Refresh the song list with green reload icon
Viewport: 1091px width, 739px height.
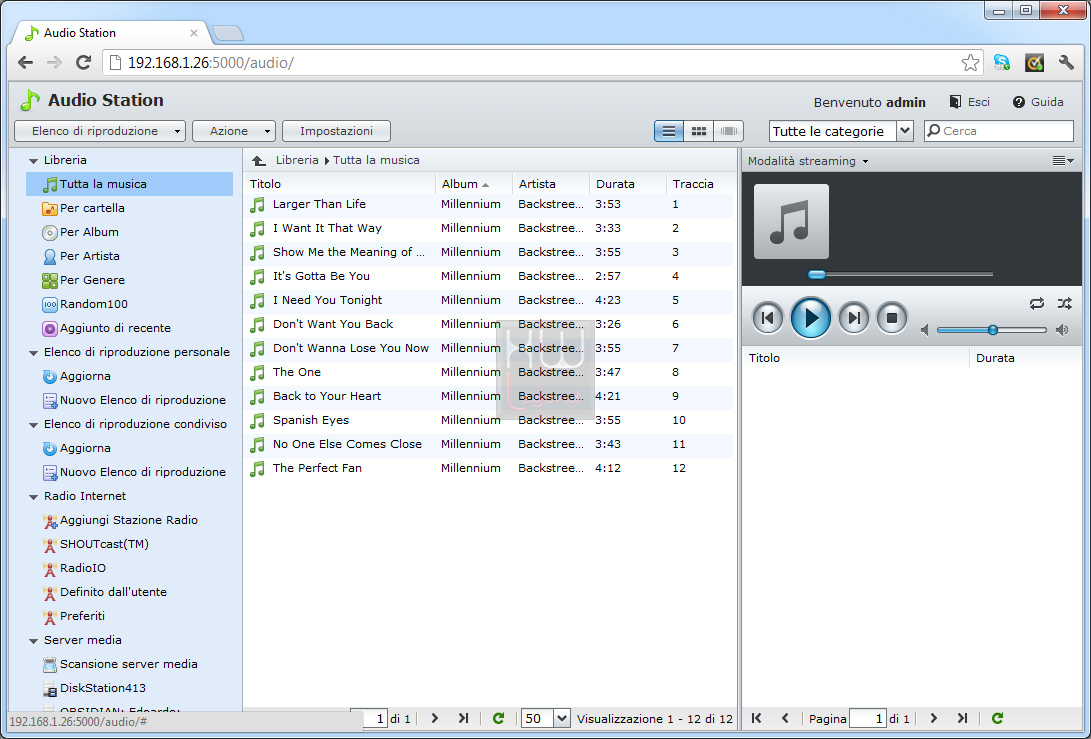point(498,718)
